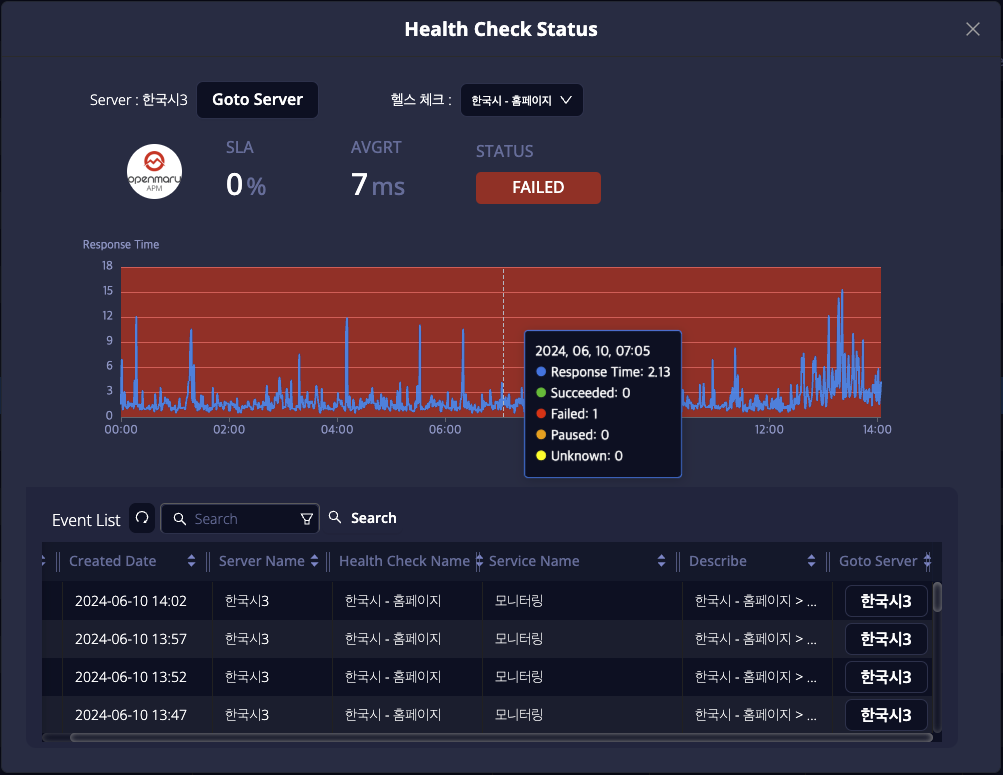Click sort icon on Server Name column
This screenshot has width=1003, height=775.
pos(315,561)
